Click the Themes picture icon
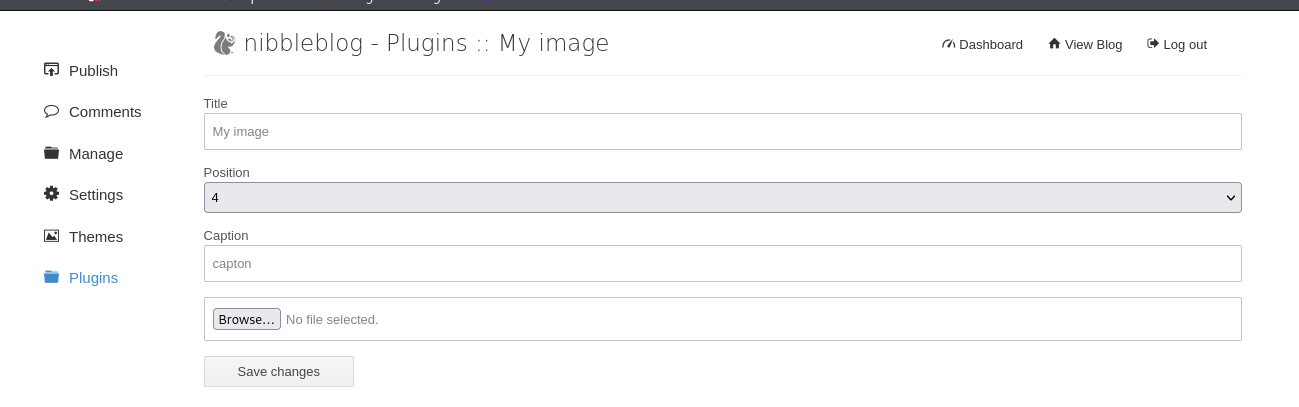Image resolution: width=1299 pixels, height=407 pixels. 51,236
